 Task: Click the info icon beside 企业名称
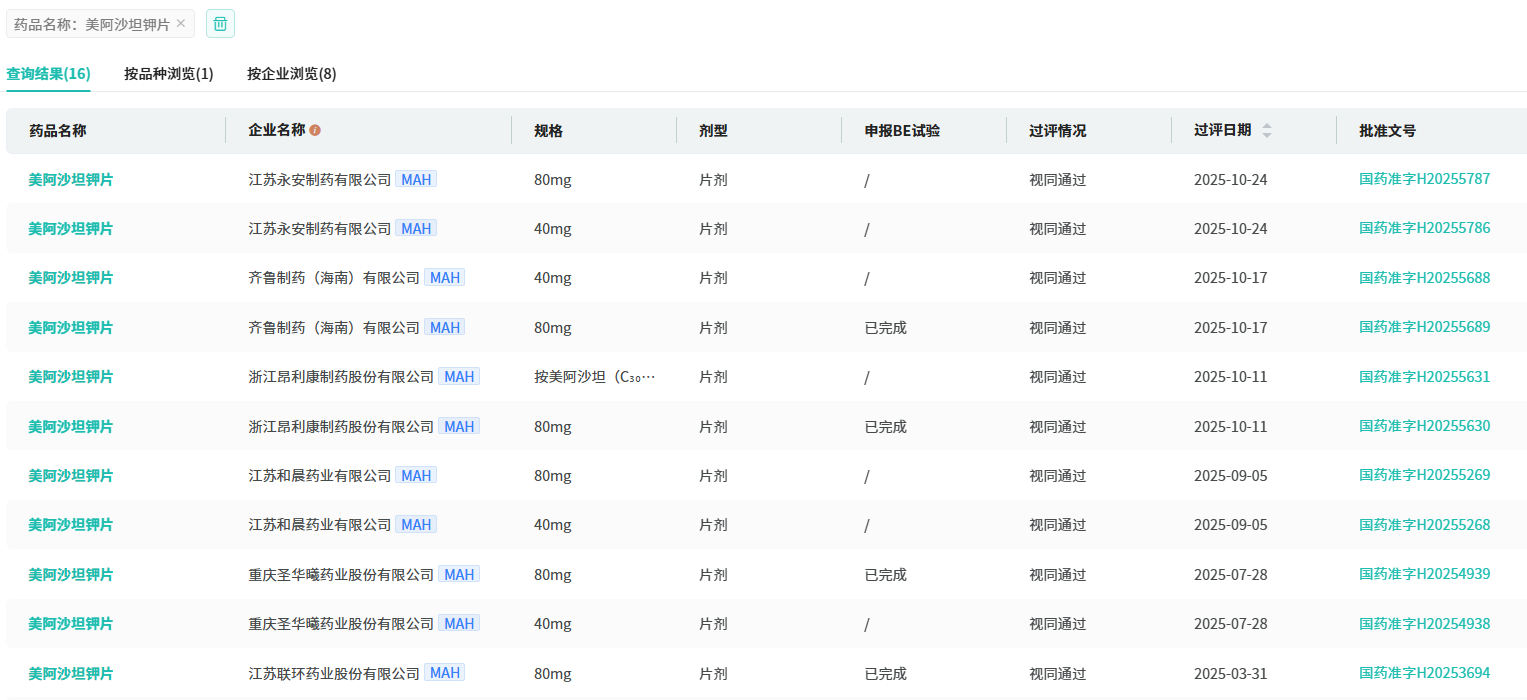(315, 131)
